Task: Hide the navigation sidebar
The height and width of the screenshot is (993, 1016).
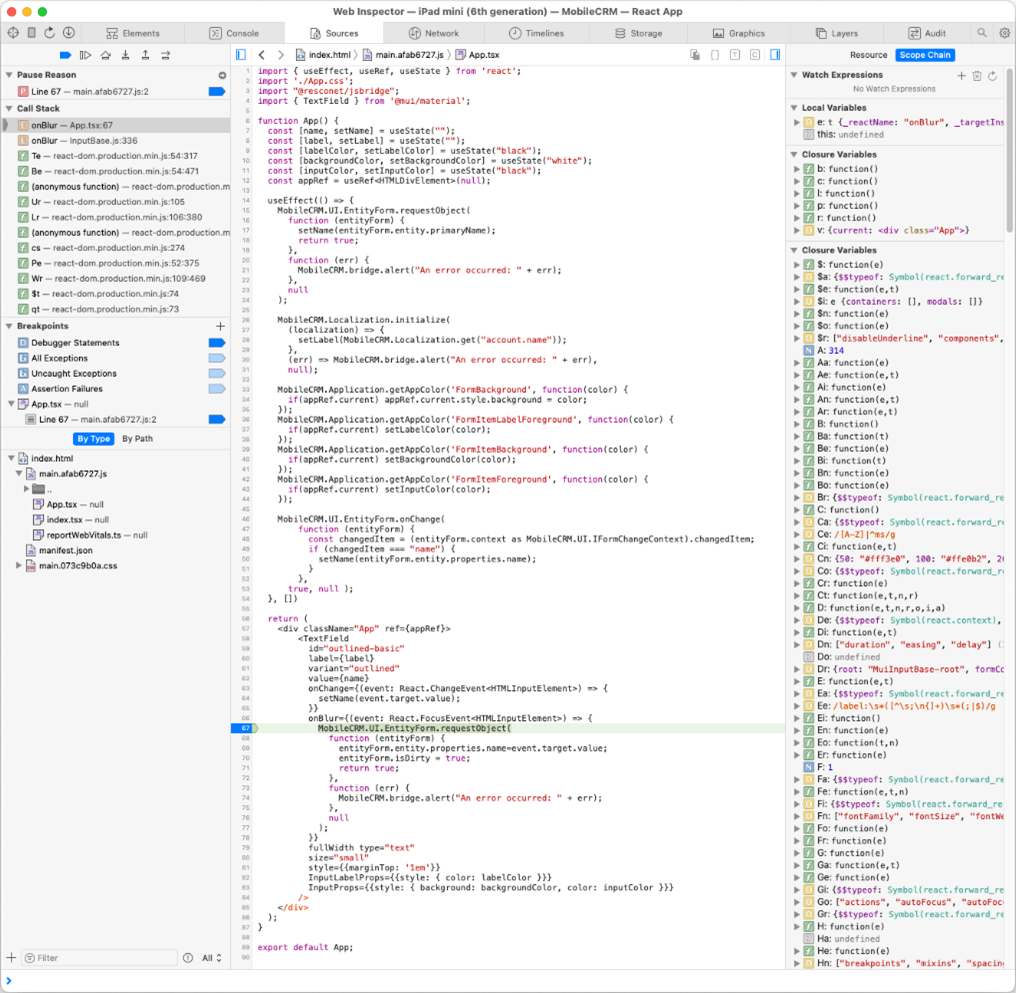Action: (240, 54)
